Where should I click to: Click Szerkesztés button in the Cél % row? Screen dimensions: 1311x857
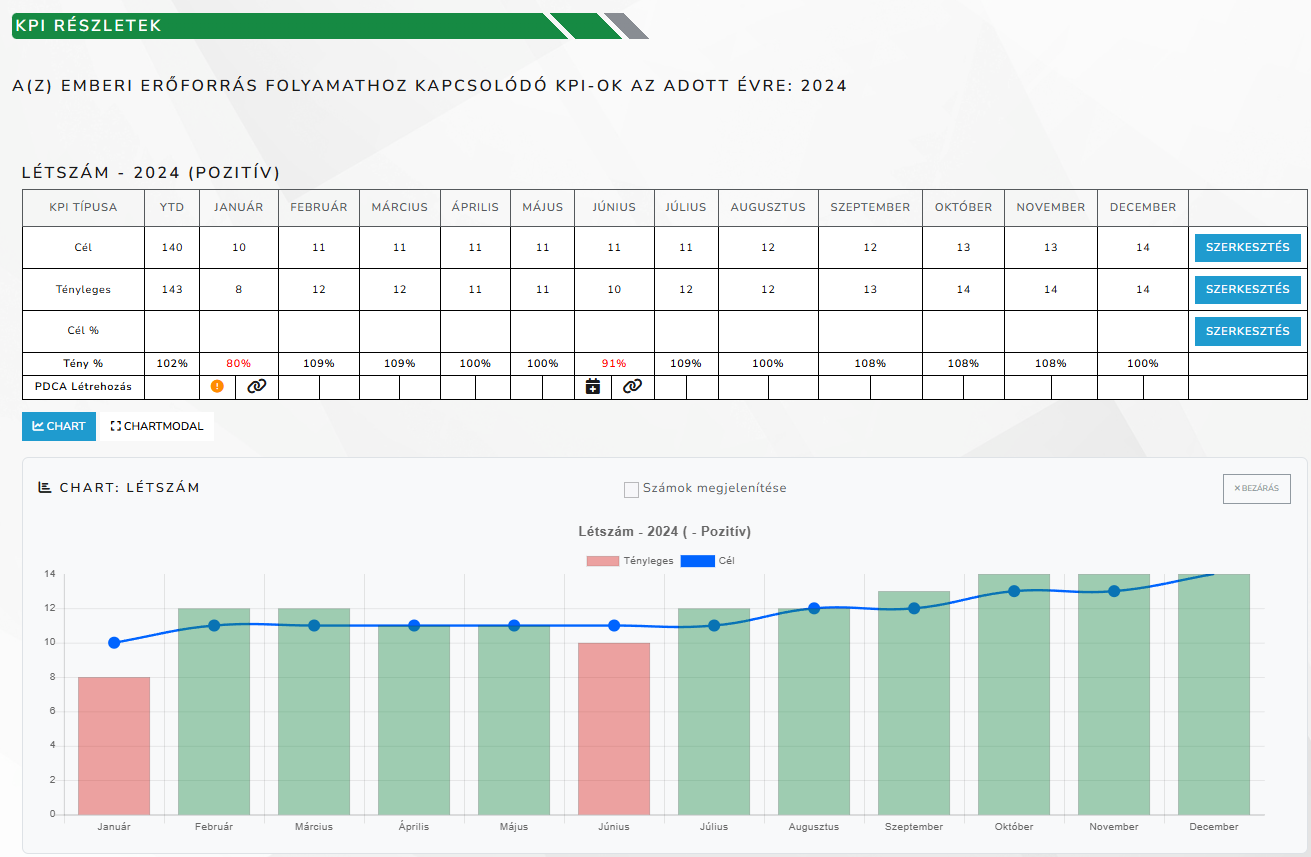coord(1246,331)
